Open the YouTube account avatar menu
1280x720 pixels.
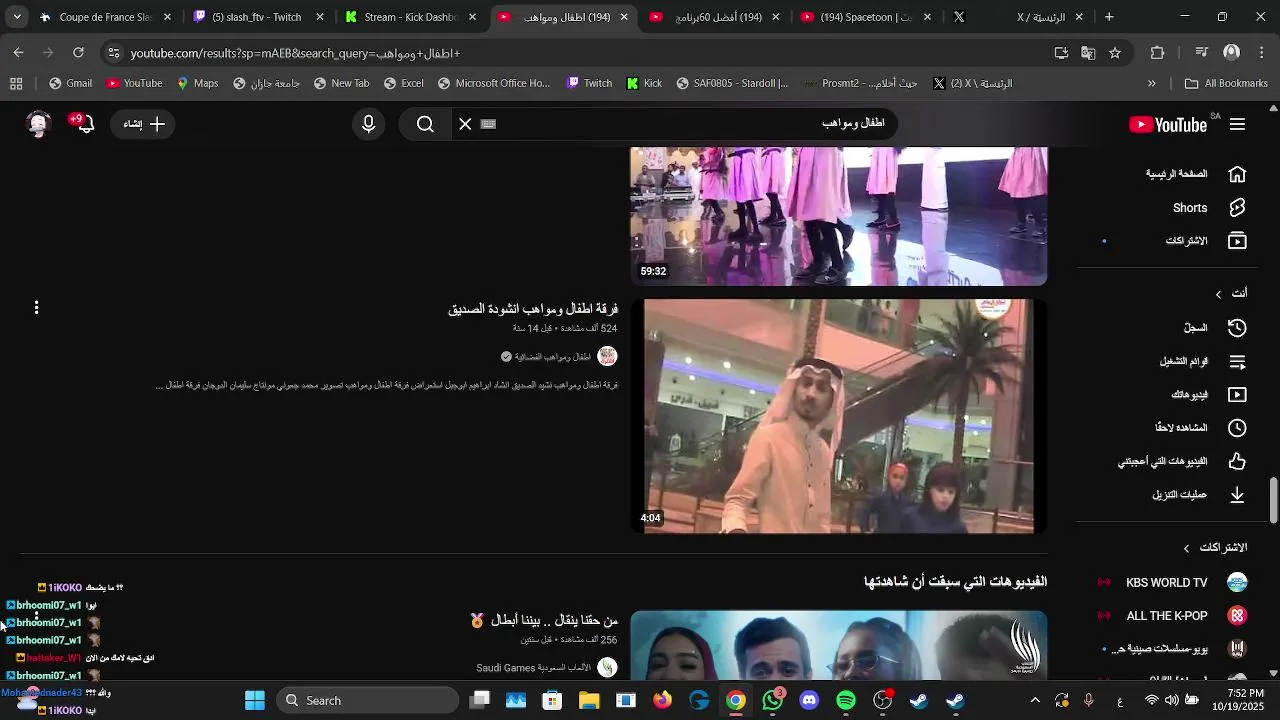[39, 124]
